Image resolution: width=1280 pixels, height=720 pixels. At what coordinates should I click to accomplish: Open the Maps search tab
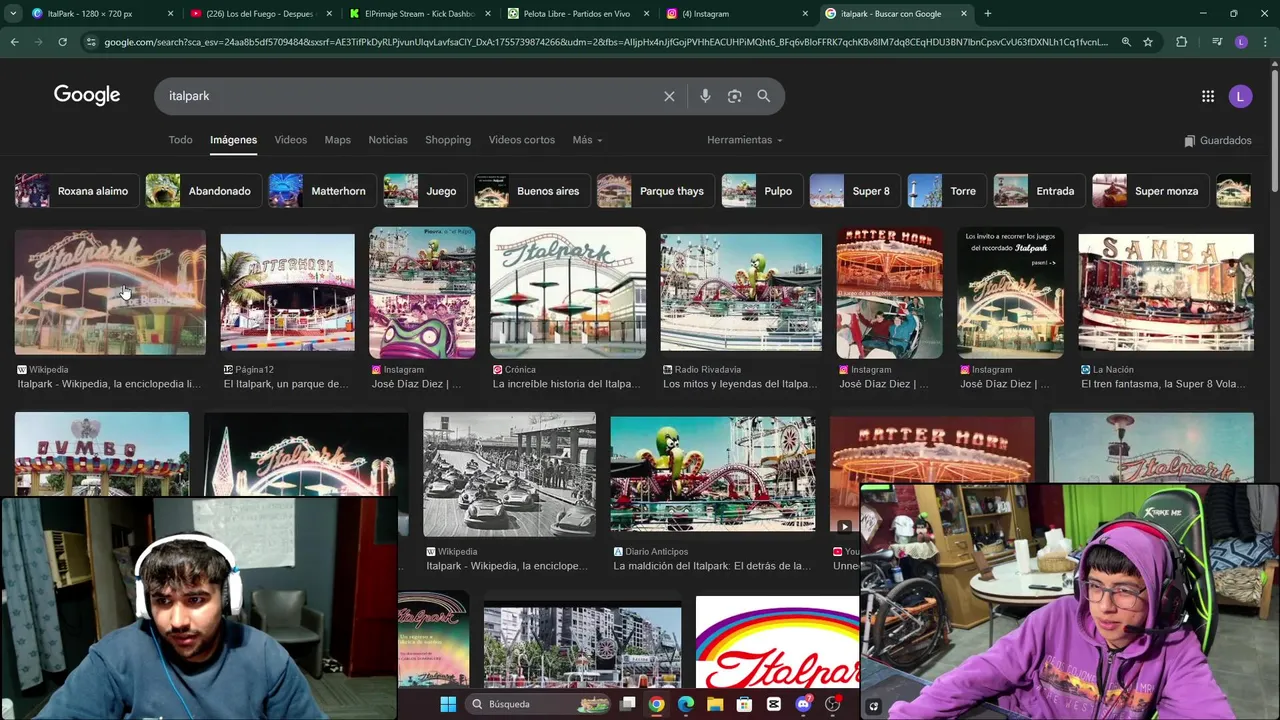click(x=338, y=140)
